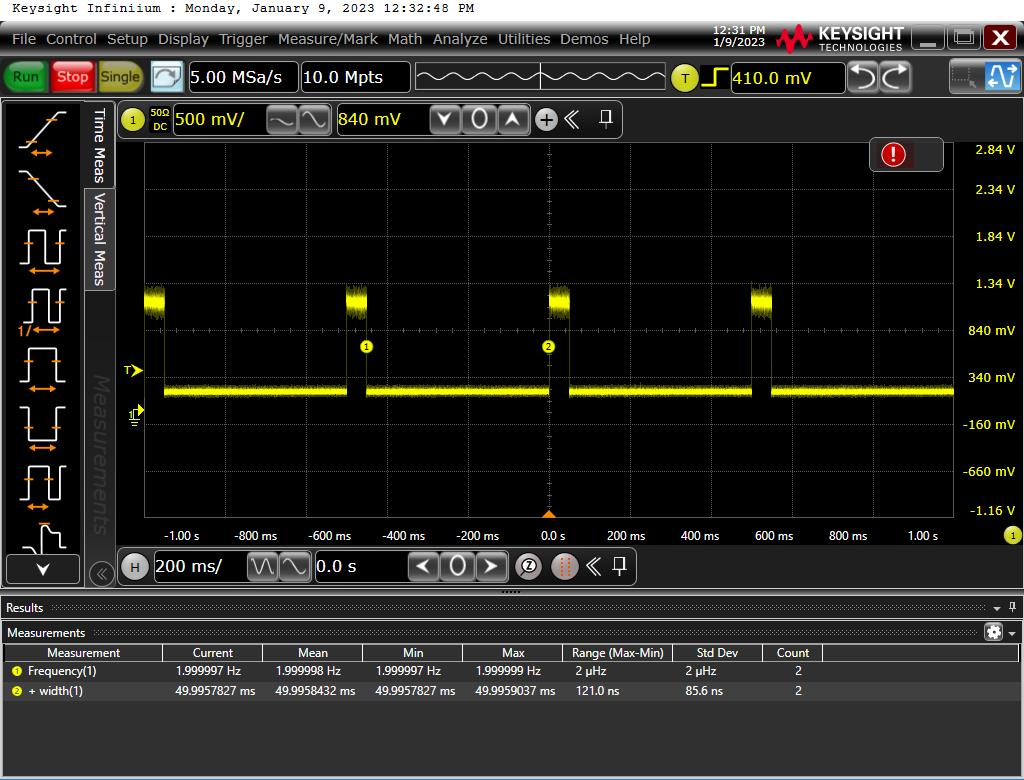Expand more measurement icons with down arrow

pyautogui.click(x=42, y=569)
